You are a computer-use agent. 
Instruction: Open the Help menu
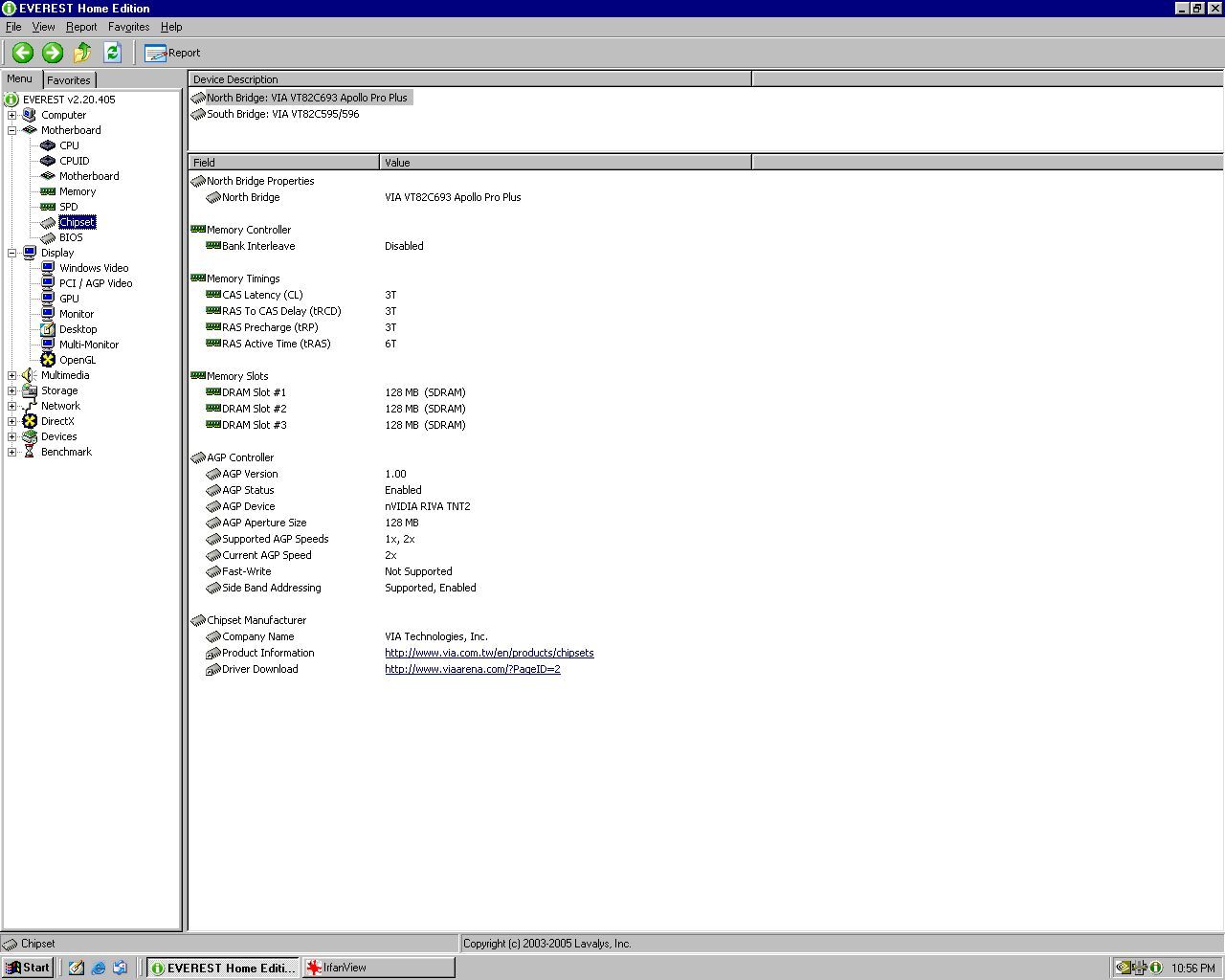[x=171, y=27]
